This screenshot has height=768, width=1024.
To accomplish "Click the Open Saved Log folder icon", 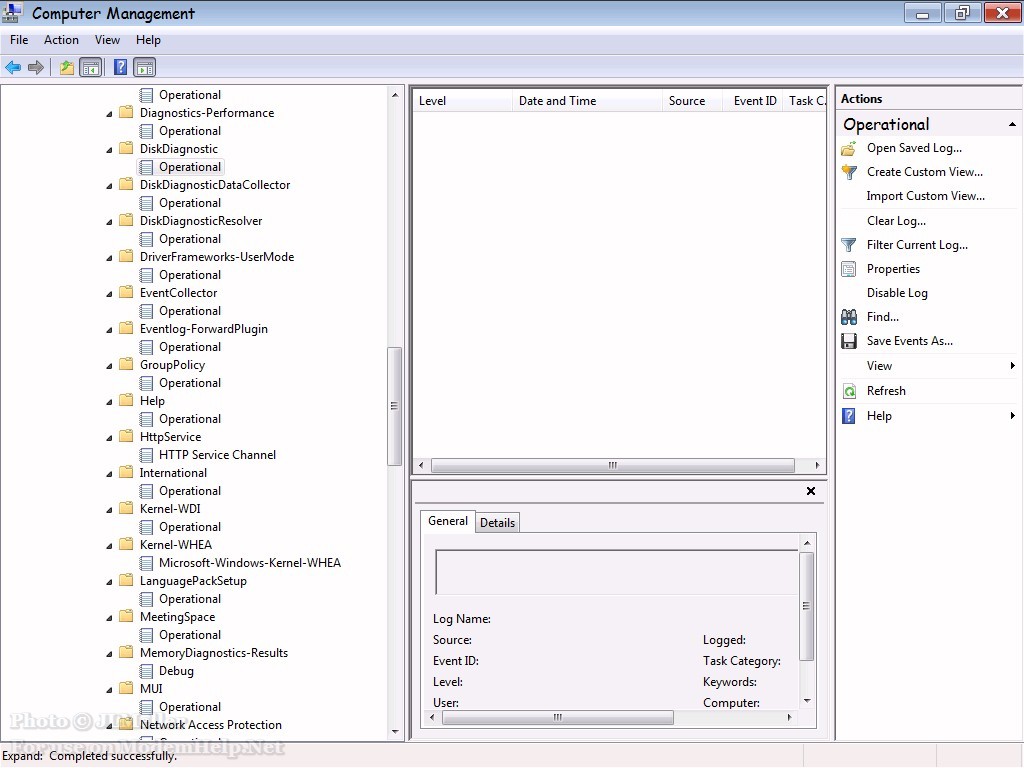I will (x=849, y=148).
